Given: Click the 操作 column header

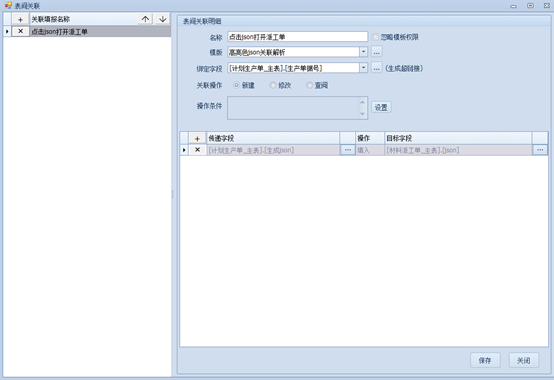Looking at the screenshot, I should tap(370, 138).
